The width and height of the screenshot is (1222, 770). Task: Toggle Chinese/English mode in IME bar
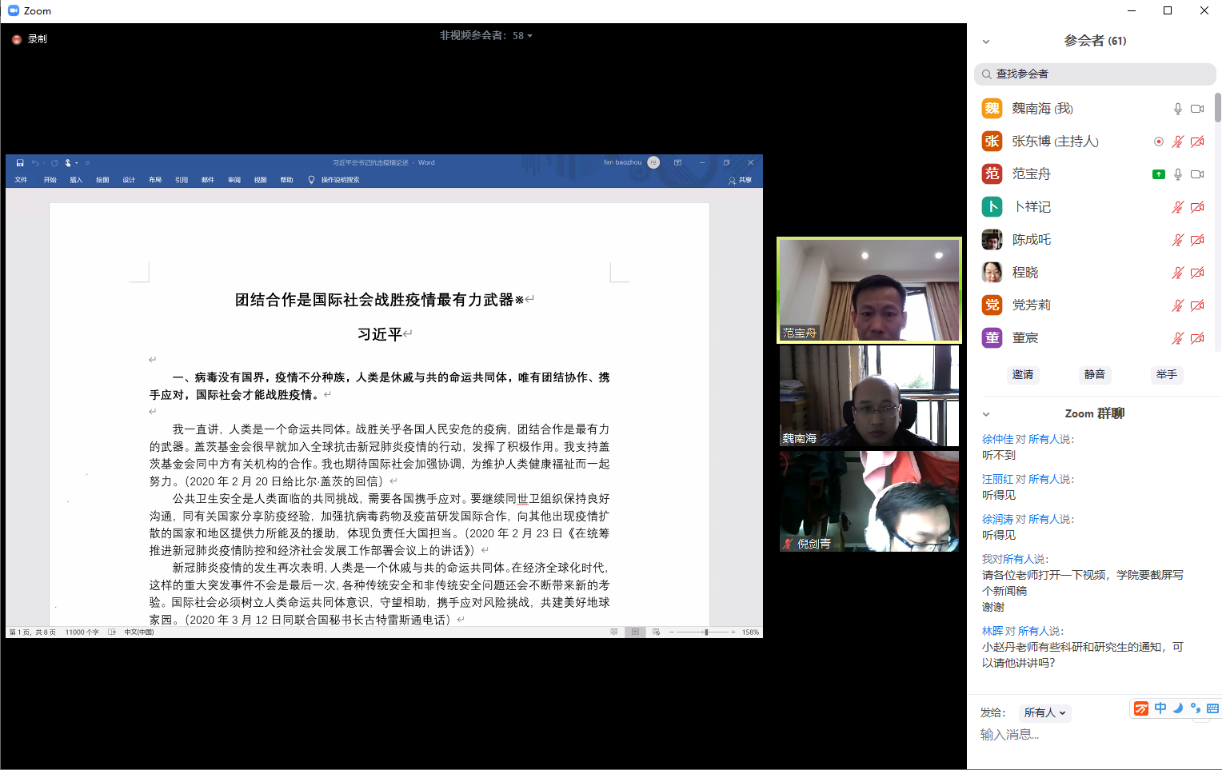pyautogui.click(x=1160, y=708)
